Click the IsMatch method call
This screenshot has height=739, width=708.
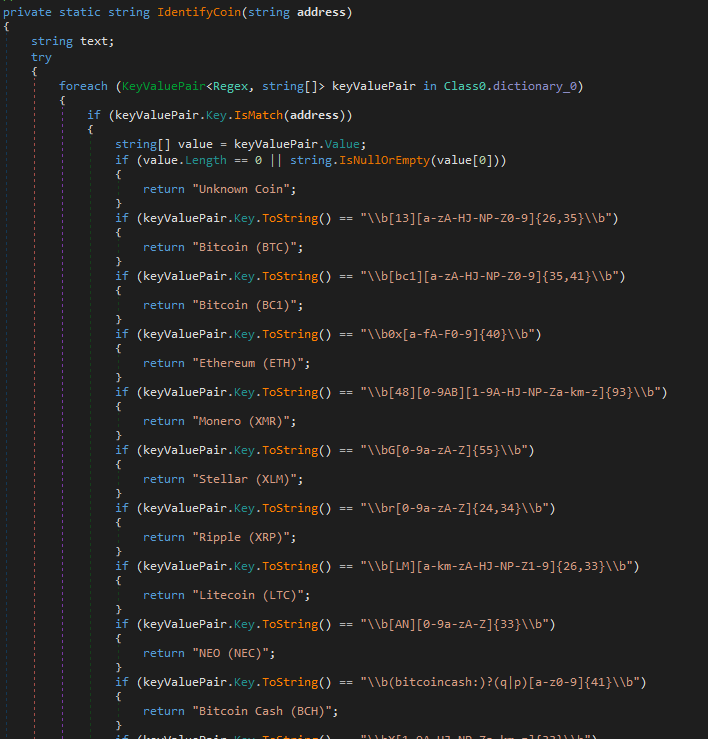[x=258, y=115]
